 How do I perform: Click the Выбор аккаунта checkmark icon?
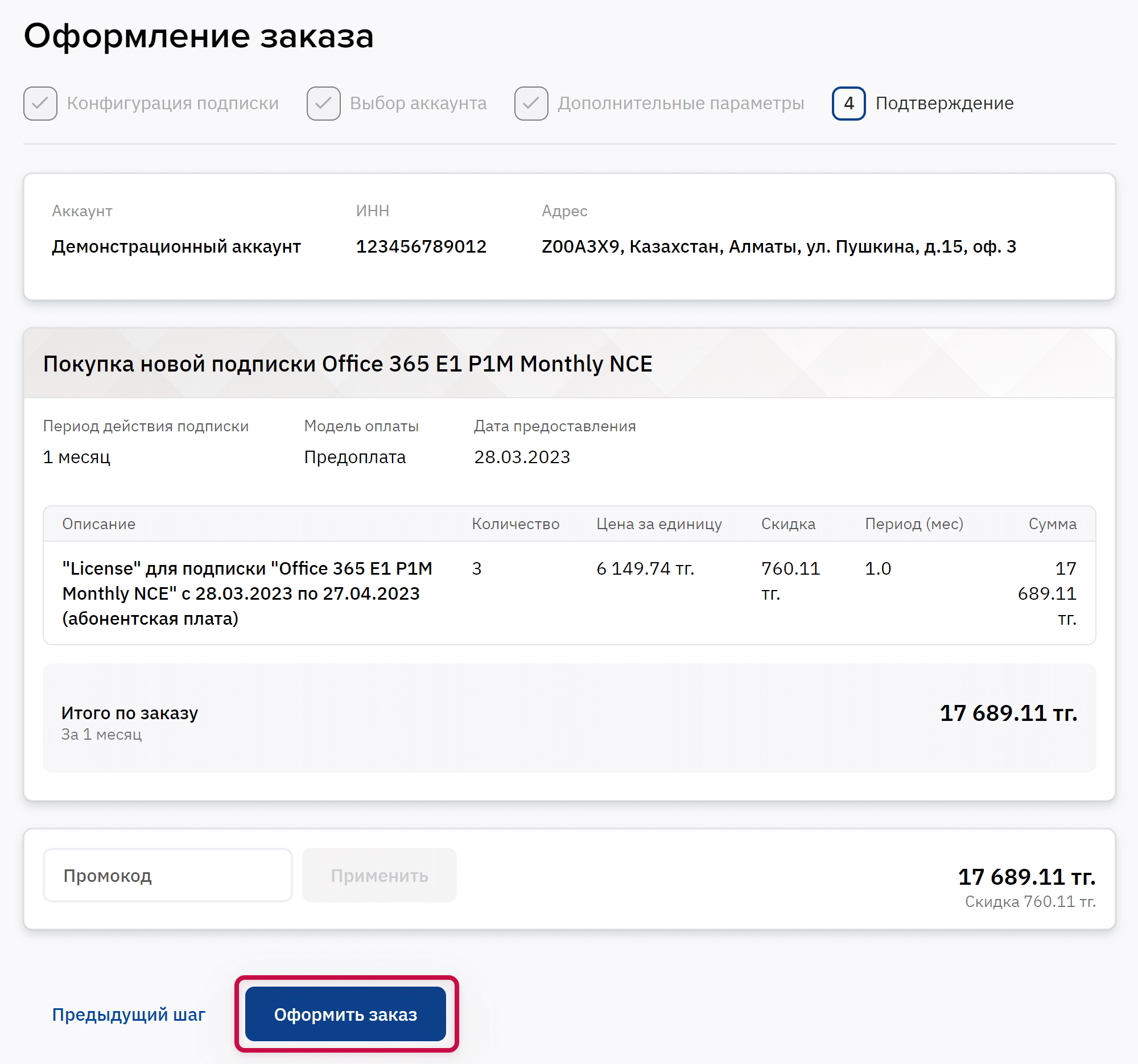pos(323,104)
